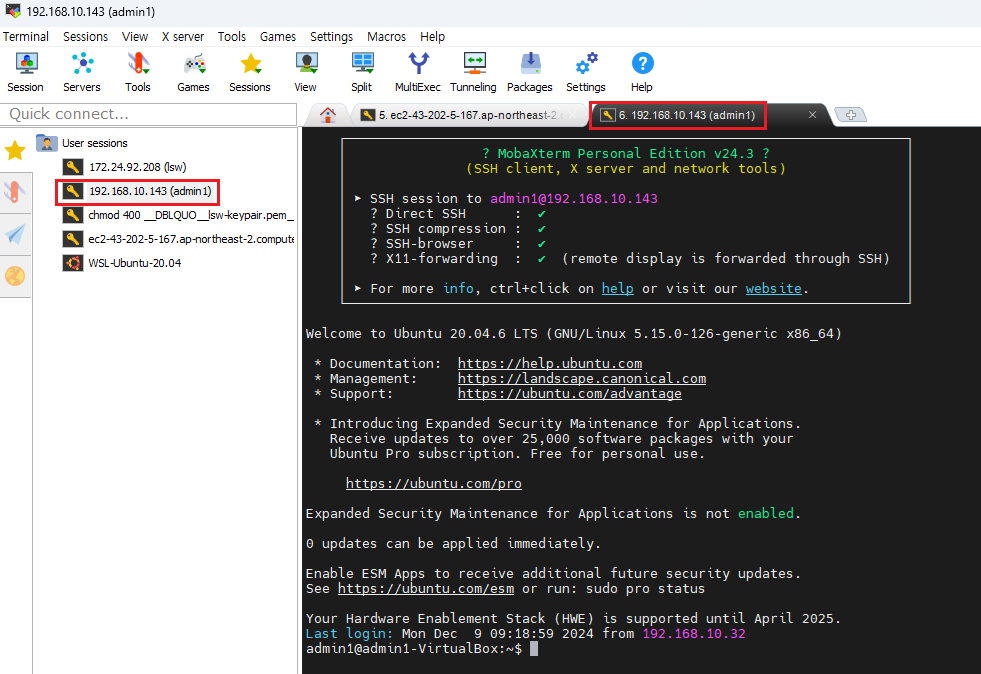Go to the Home tab icon

(328, 115)
